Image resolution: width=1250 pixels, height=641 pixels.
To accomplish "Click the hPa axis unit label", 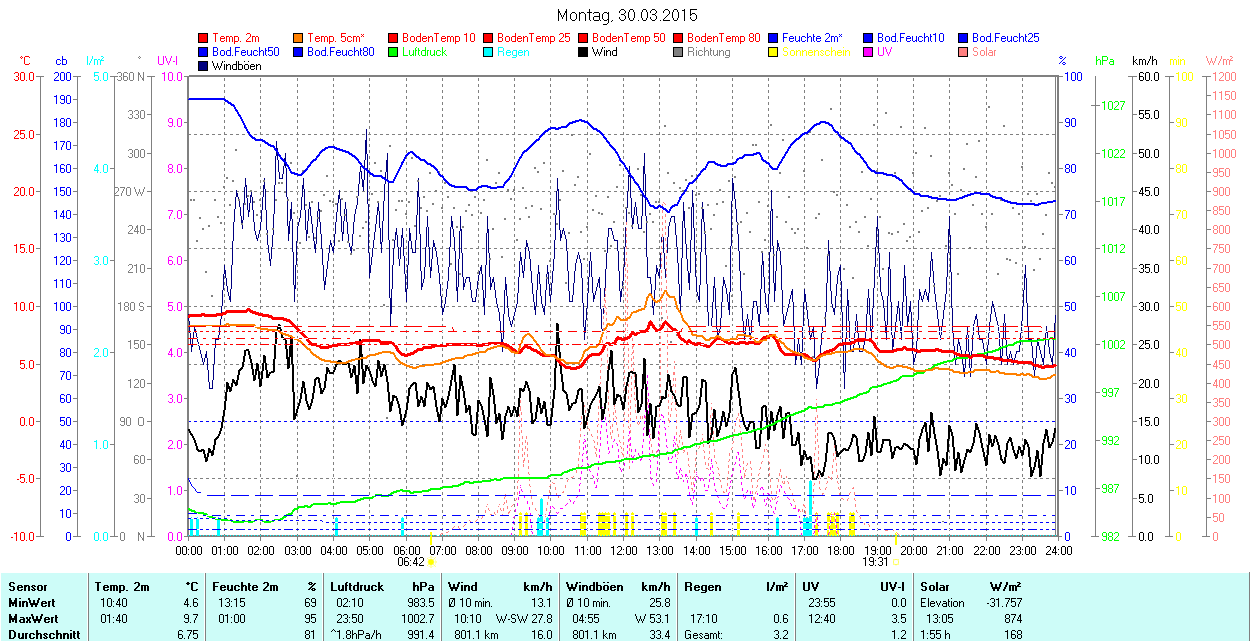I will click(1104, 61).
